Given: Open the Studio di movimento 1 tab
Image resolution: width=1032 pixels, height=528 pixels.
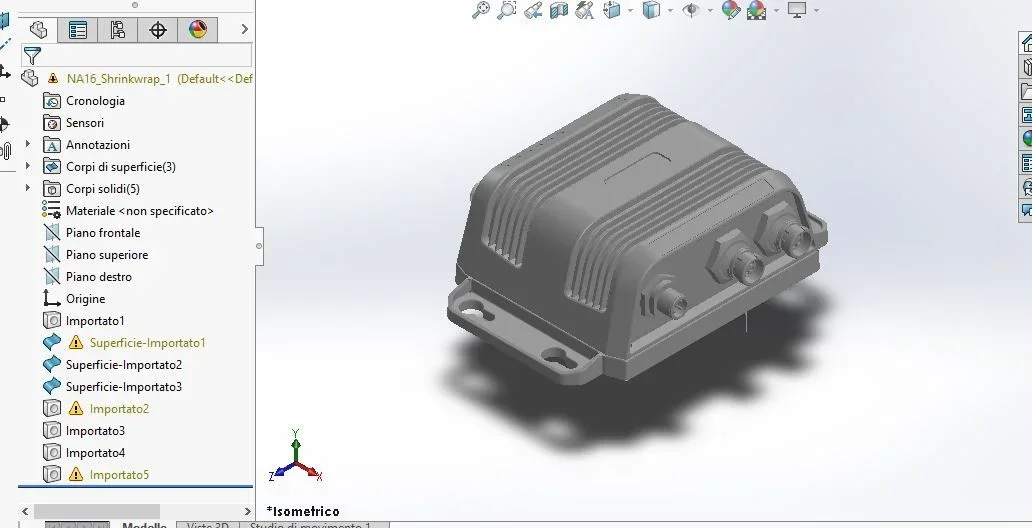Looking at the screenshot, I should tap(311, 525).
